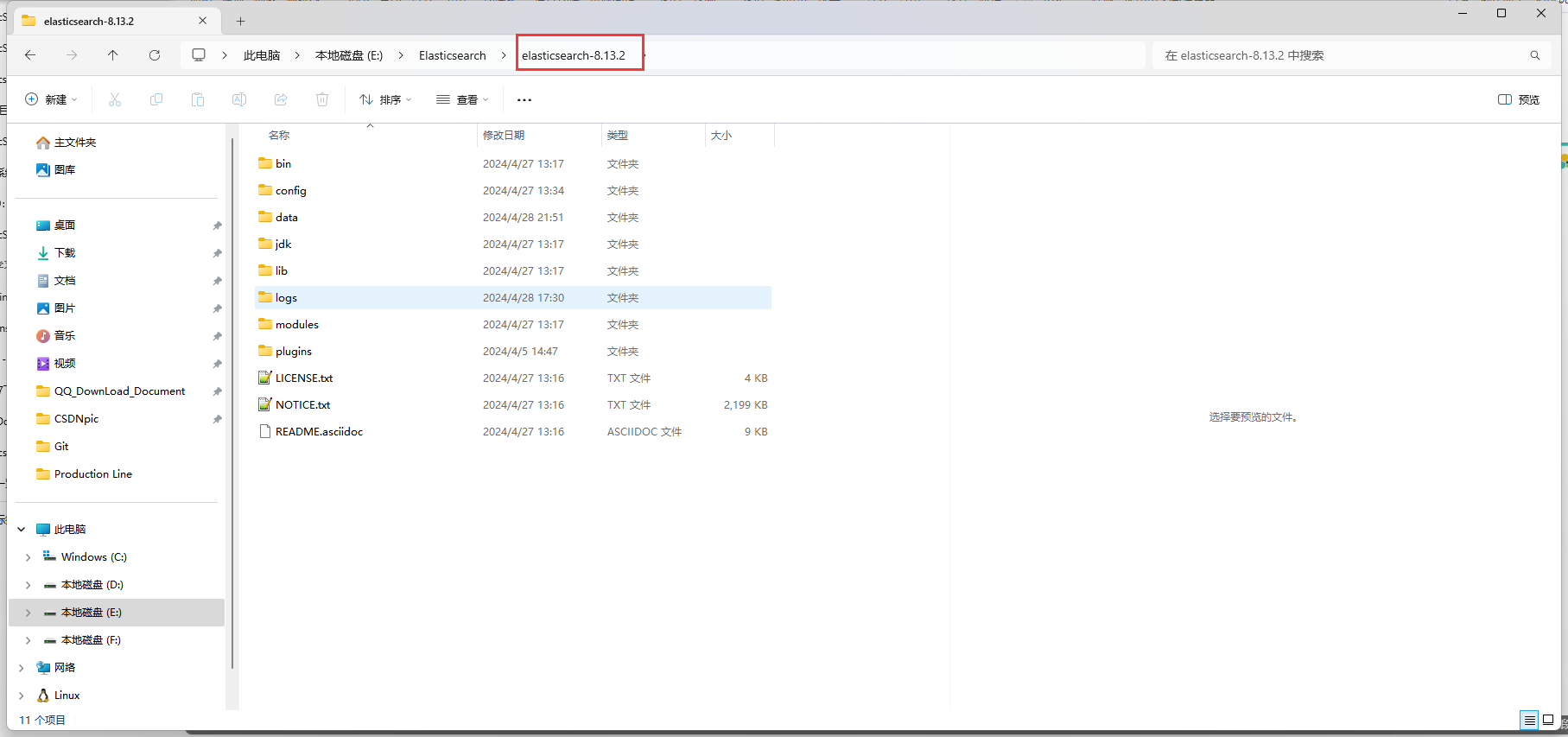Open 文档 in quick access
Screen dimensions: 1568x737
(x=56, y=281)
